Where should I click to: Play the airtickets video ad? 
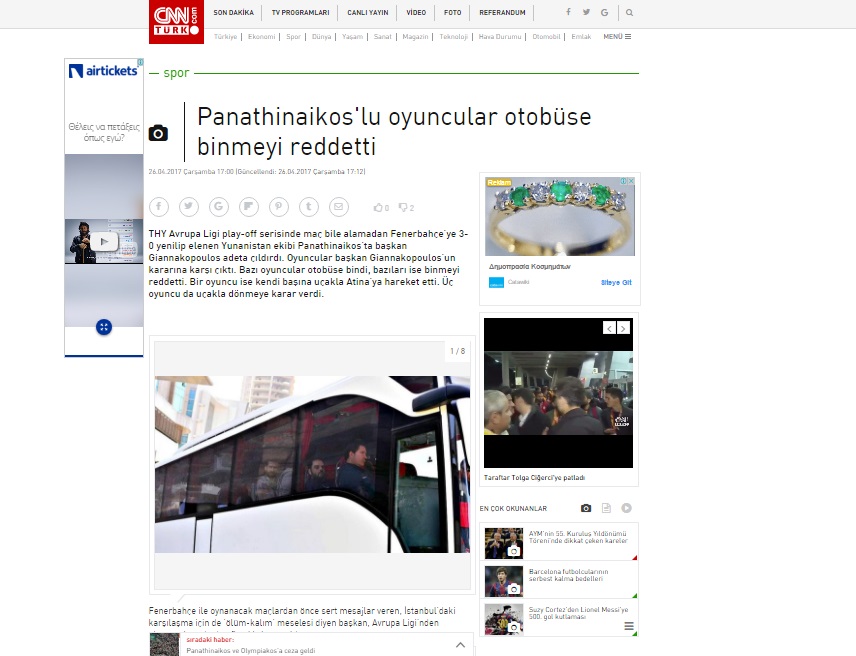click(104, 241)
